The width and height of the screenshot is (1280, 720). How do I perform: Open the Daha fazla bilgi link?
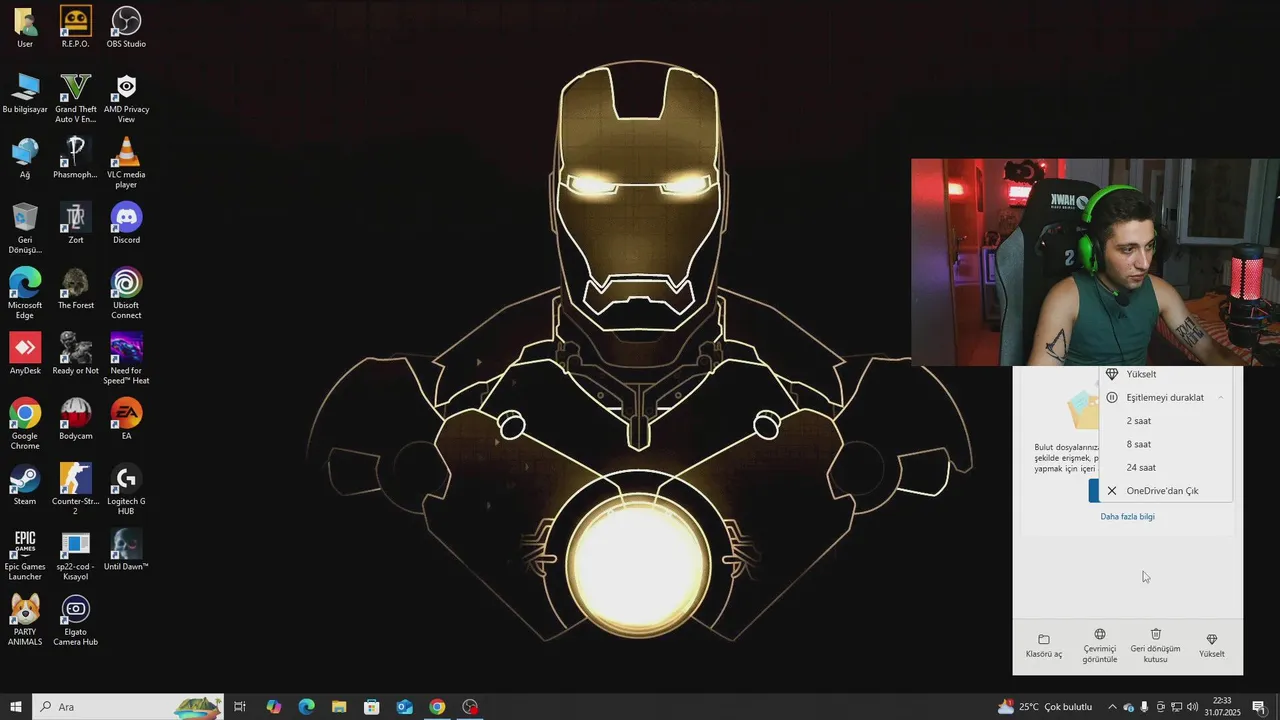pyautogui.click(x=1127, y=517)
